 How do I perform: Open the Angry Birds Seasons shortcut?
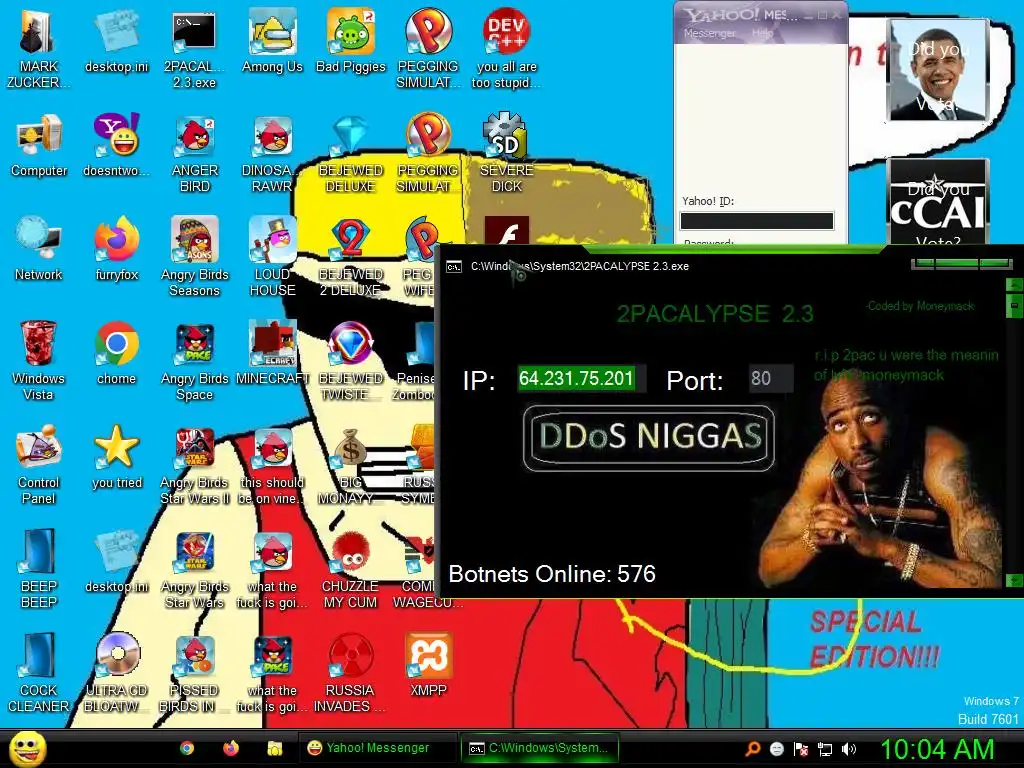point(195,257)
